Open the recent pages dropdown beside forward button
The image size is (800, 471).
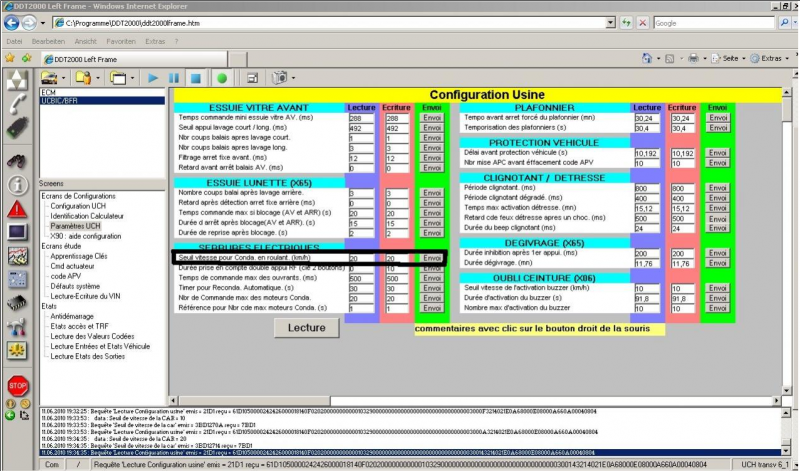[43, 23]
